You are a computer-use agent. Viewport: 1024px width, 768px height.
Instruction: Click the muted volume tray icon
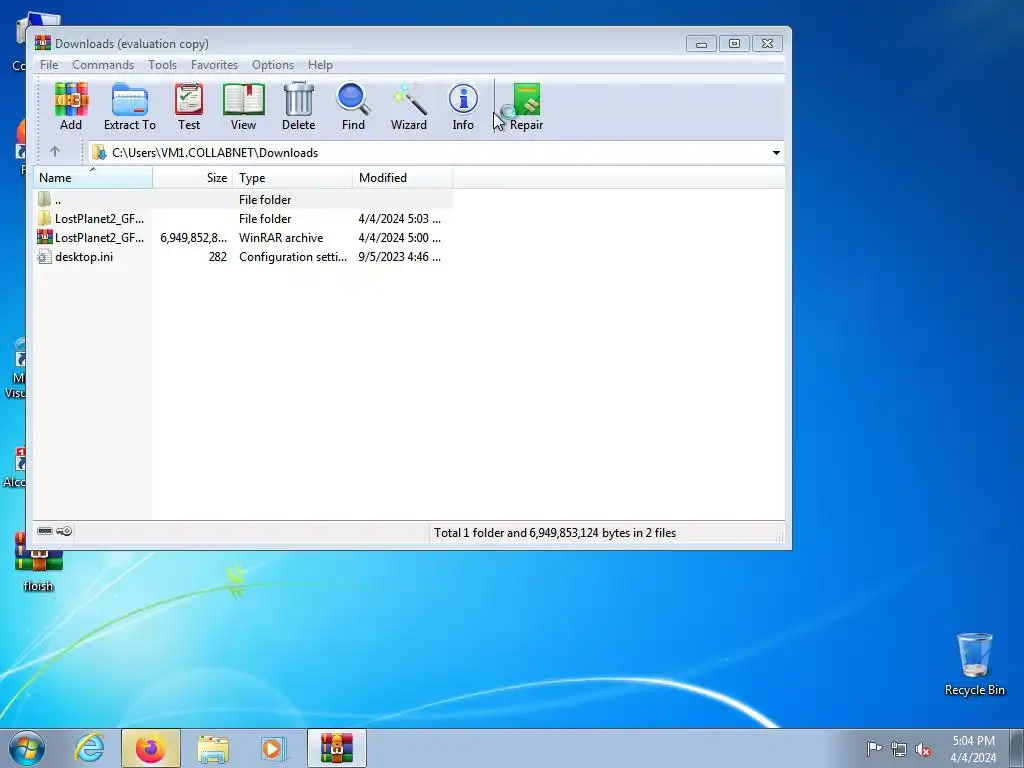(923, 749)
